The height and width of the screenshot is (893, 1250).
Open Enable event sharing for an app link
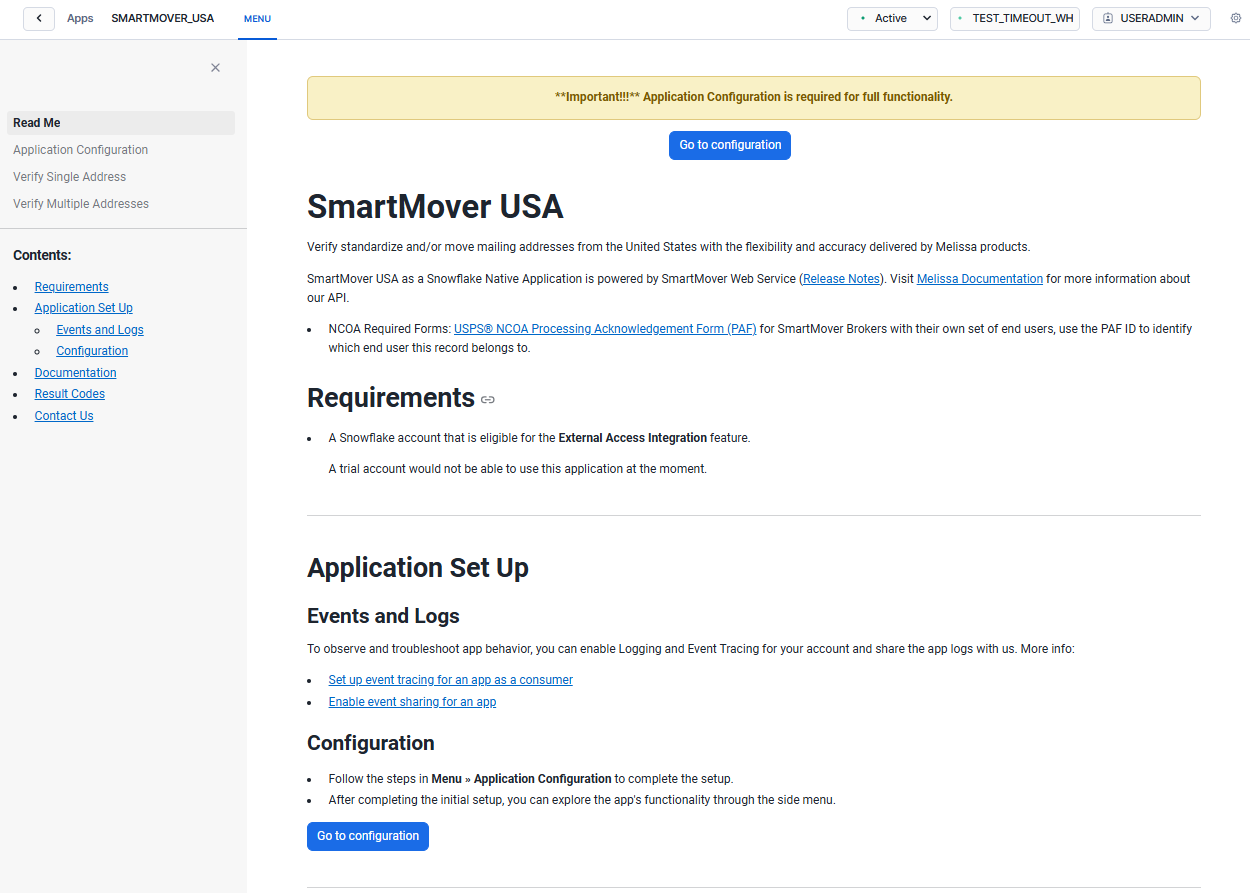pyautogui.click(x=412, y=702)
